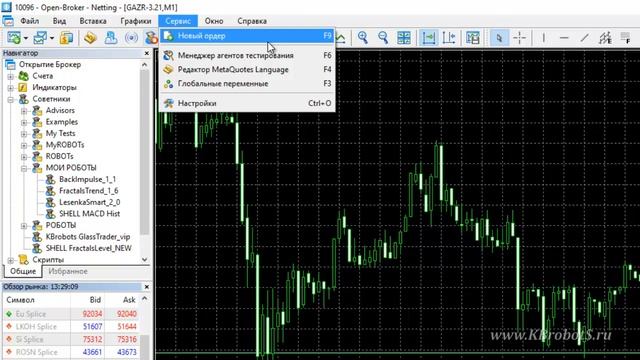Screen dimensions: 640x360
Task: Click the profiles toolbar icon
Action: pos(40,38)
